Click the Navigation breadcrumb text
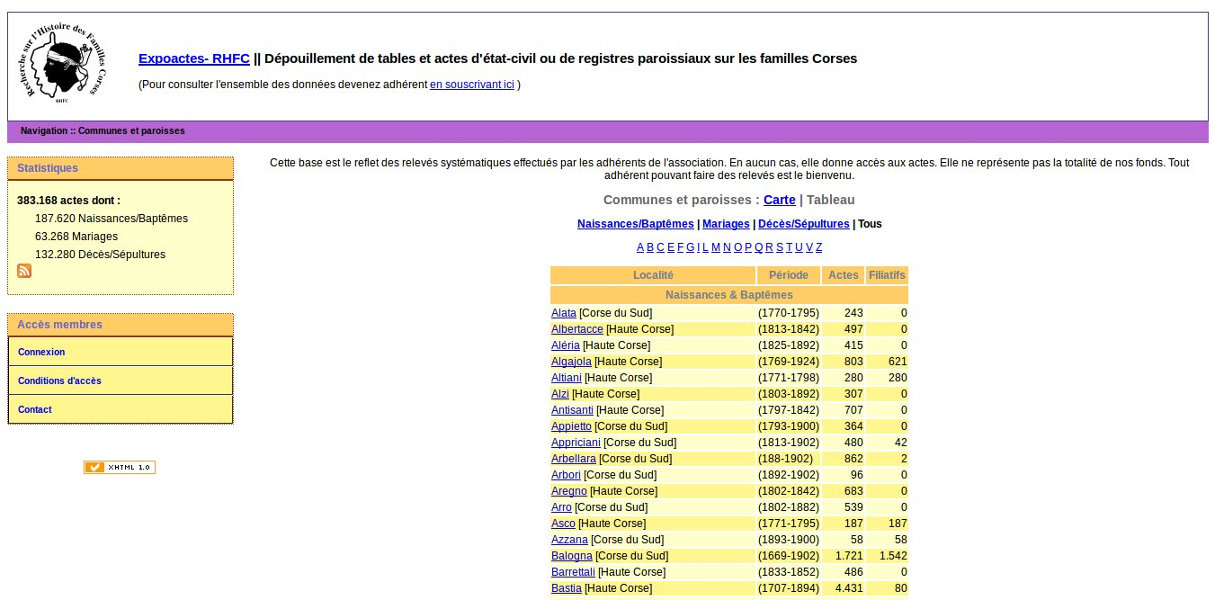Screen dimensions: 1215x600 pyautogui.click(x=103, y=131)
